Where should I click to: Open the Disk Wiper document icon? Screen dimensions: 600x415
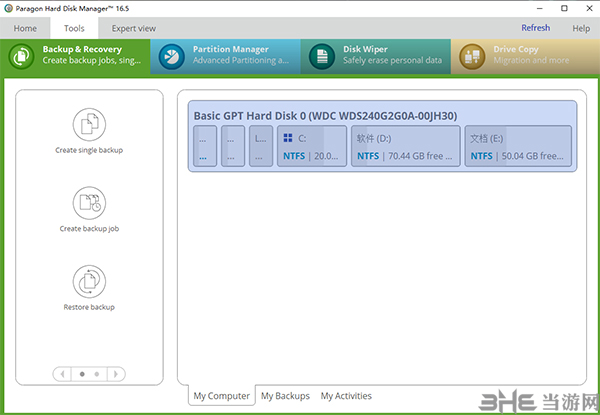pos(321,57)
